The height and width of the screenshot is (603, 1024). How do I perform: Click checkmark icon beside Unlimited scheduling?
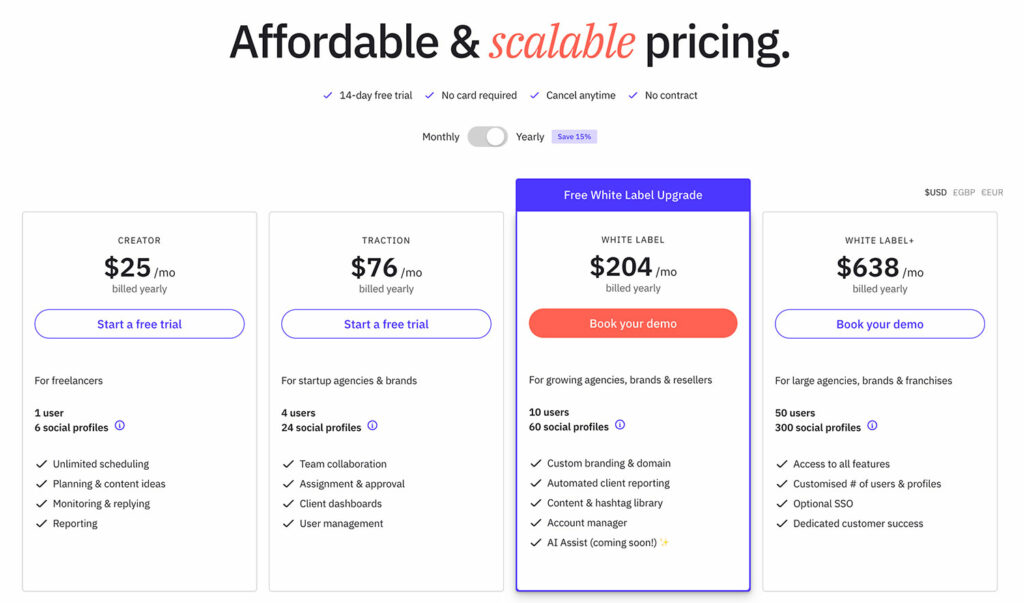click(x=41, y=464)
